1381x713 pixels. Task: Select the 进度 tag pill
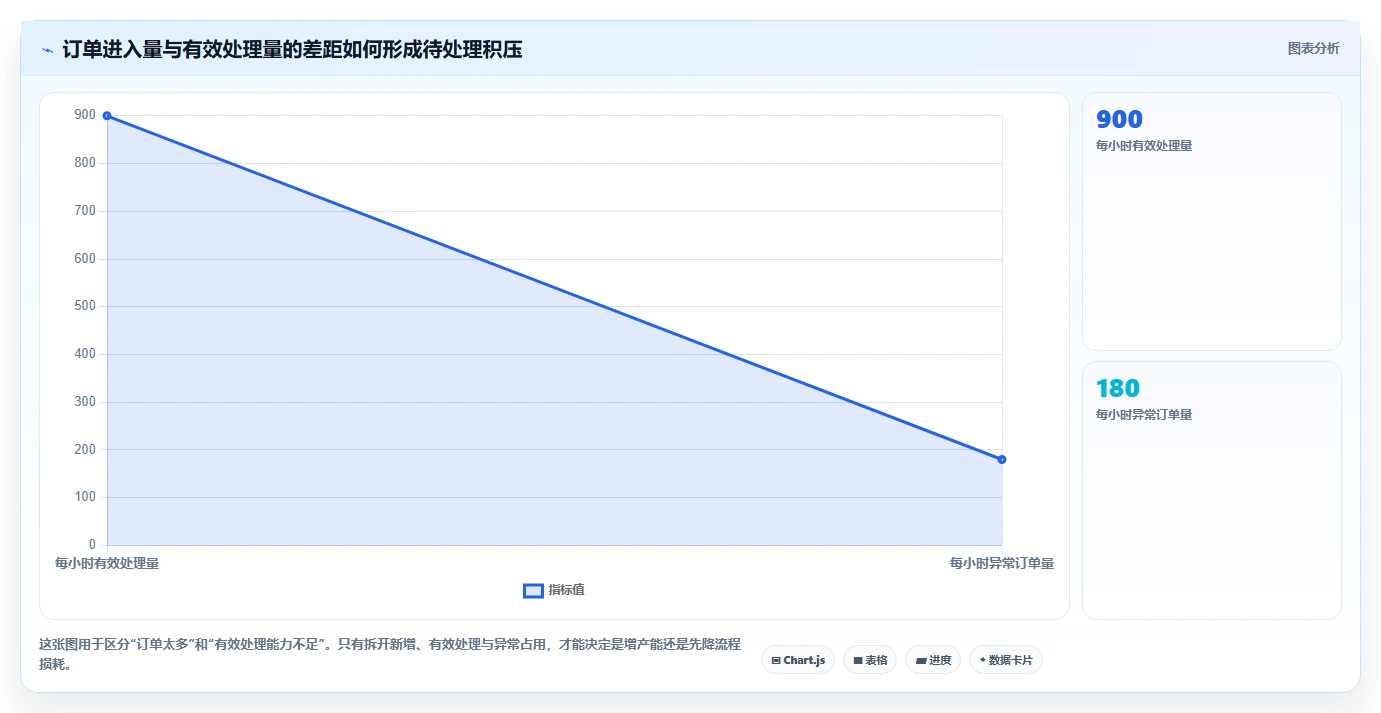[933, 660]
